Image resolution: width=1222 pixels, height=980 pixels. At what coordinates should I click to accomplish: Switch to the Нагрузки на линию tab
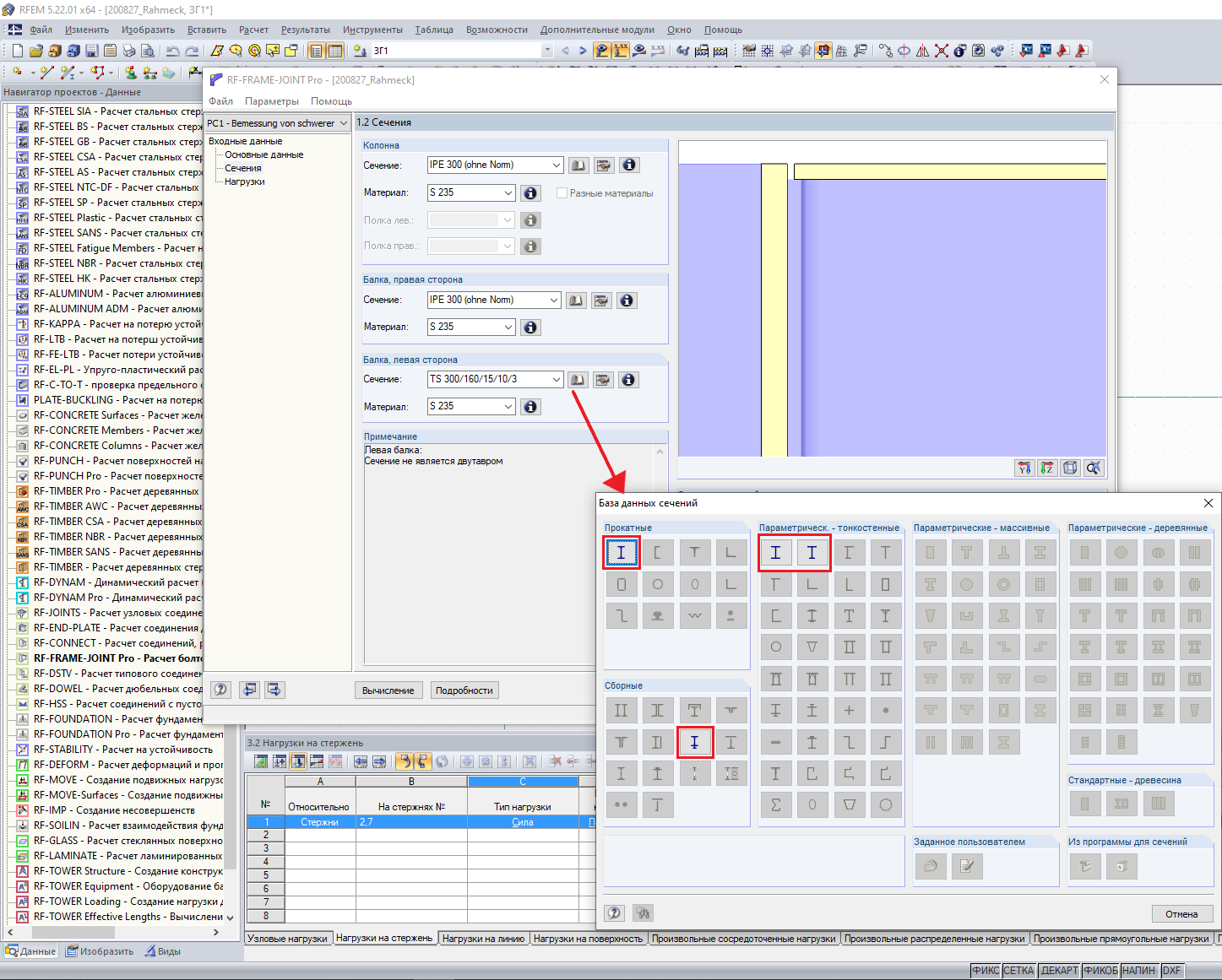pyautogui.click(x=484, y=939)
